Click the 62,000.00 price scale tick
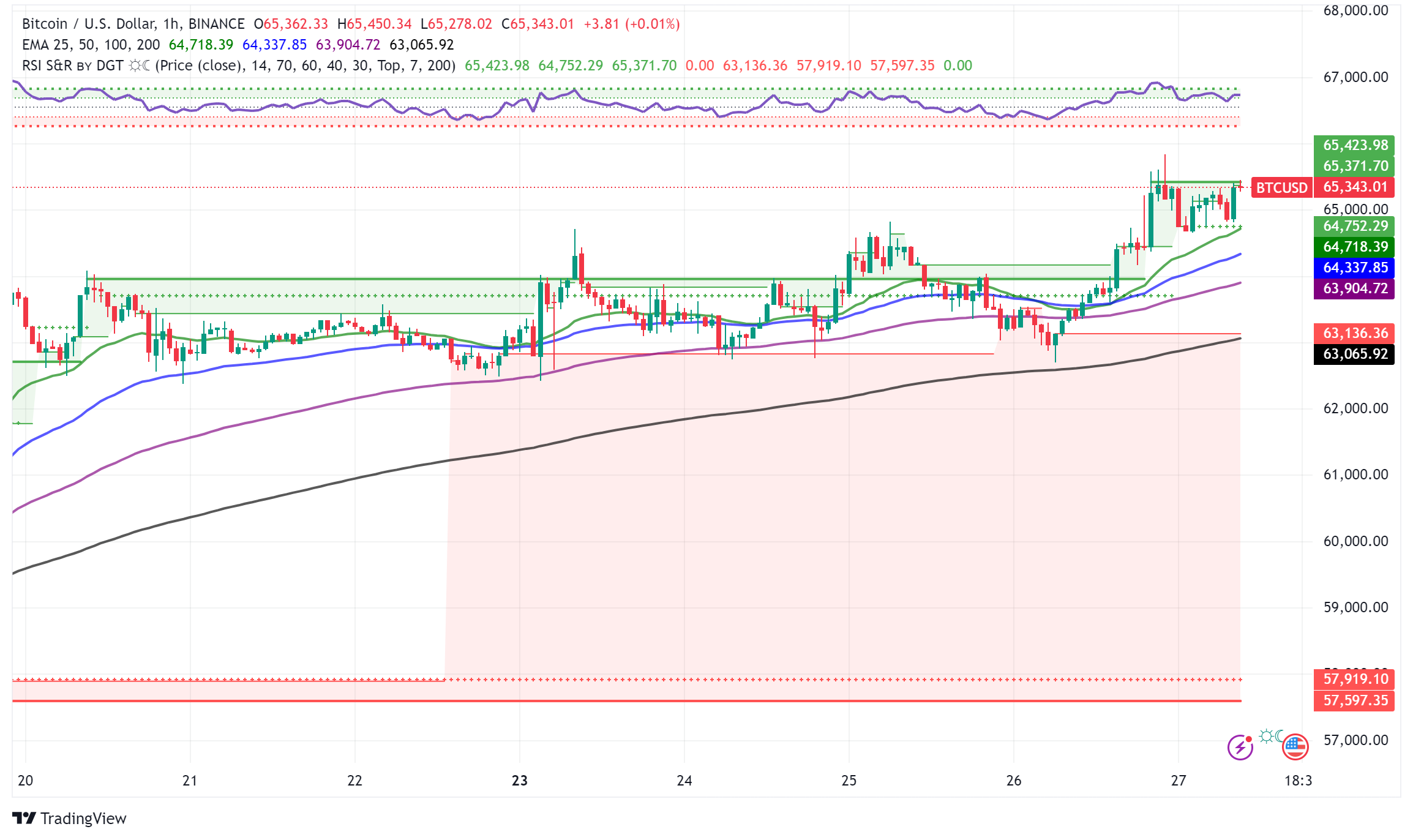The width and height of the screenshot is (1413, 840). [x=1355, y=408]
